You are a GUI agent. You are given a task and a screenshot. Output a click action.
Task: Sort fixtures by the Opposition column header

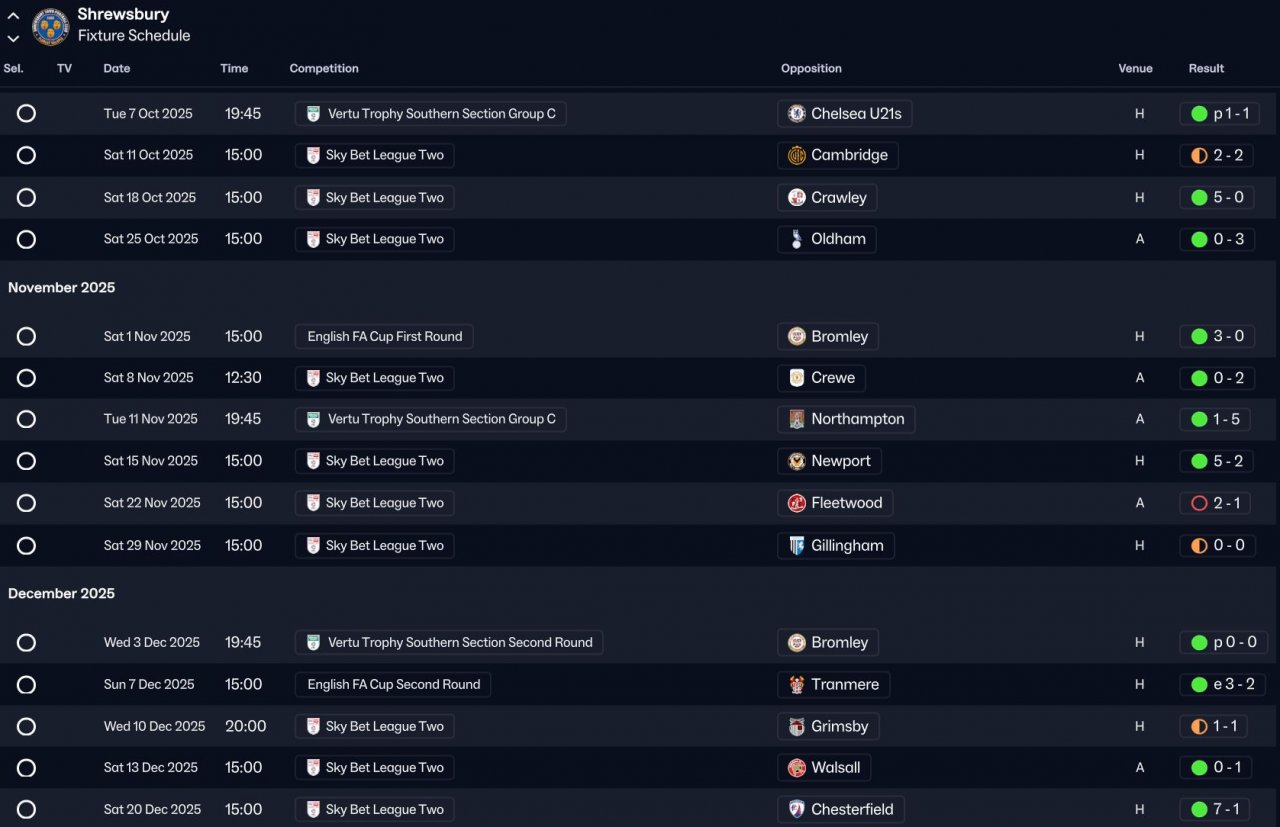tap(811, 69)
